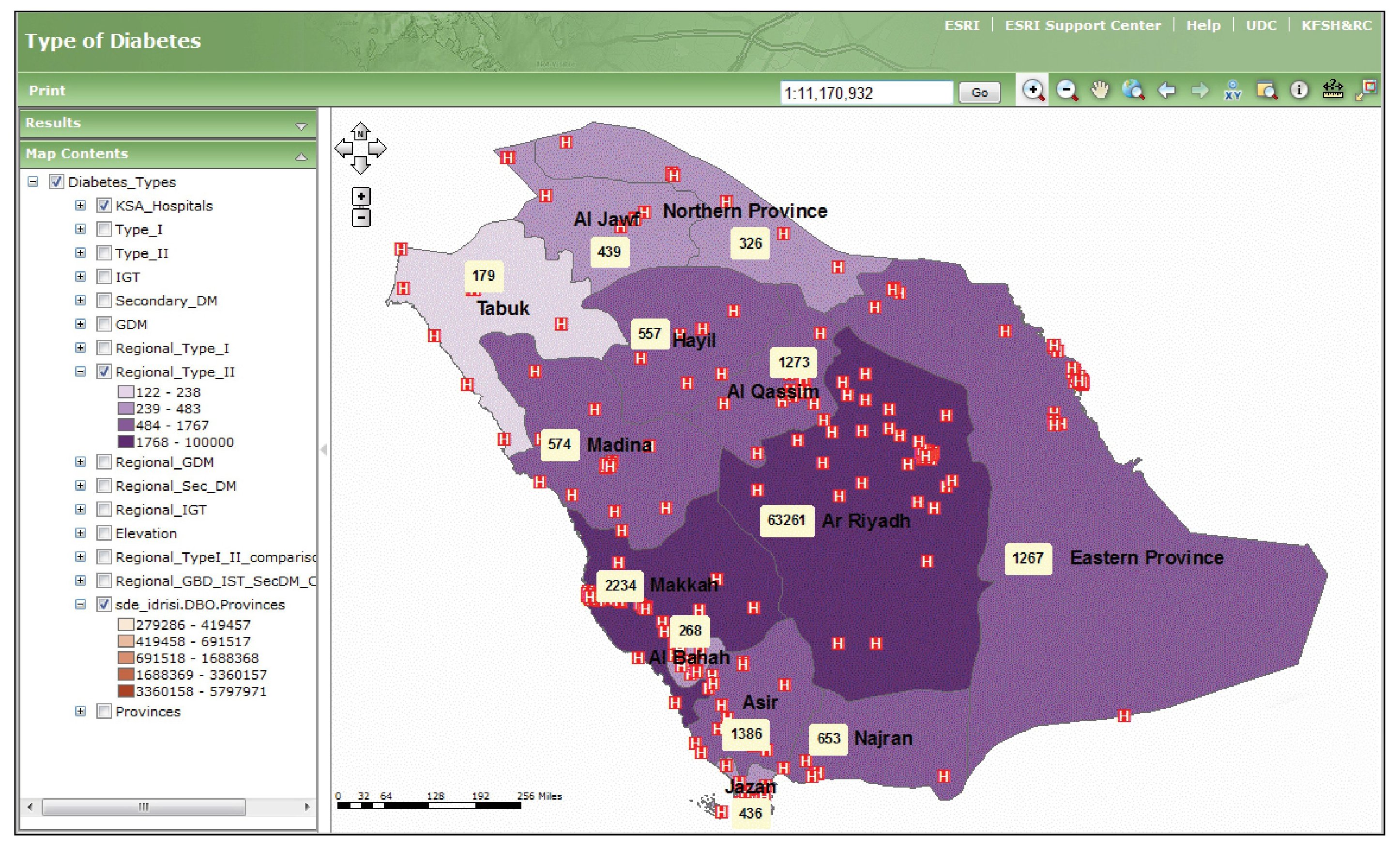The image size is (1400, 850).
Task: Activate the Pan hand tool
Action: pyautogui.click(x=1100, y=91)
